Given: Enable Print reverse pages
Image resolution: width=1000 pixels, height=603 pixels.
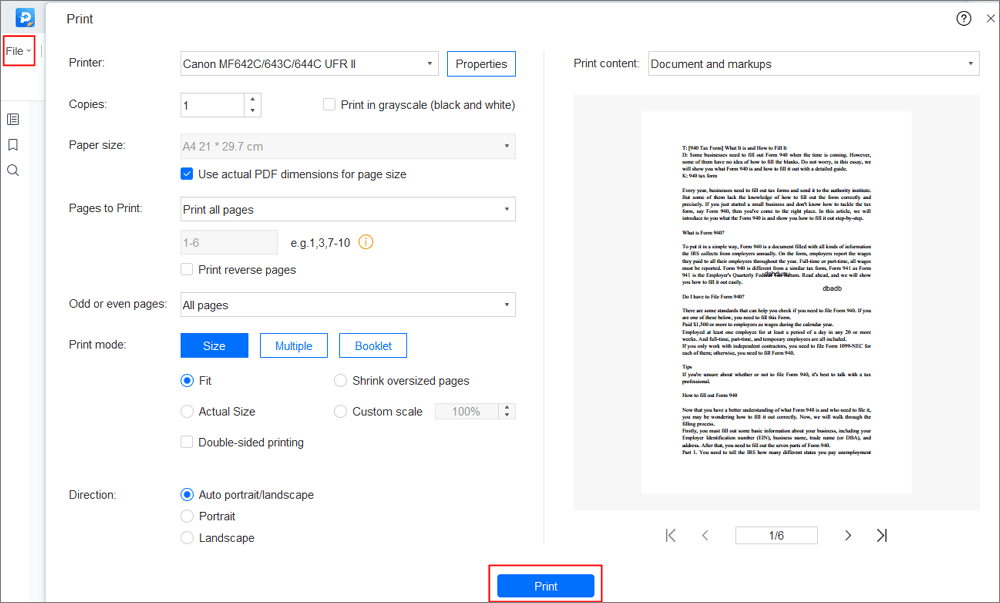Looking at the screenshot, I should point(187,270).
